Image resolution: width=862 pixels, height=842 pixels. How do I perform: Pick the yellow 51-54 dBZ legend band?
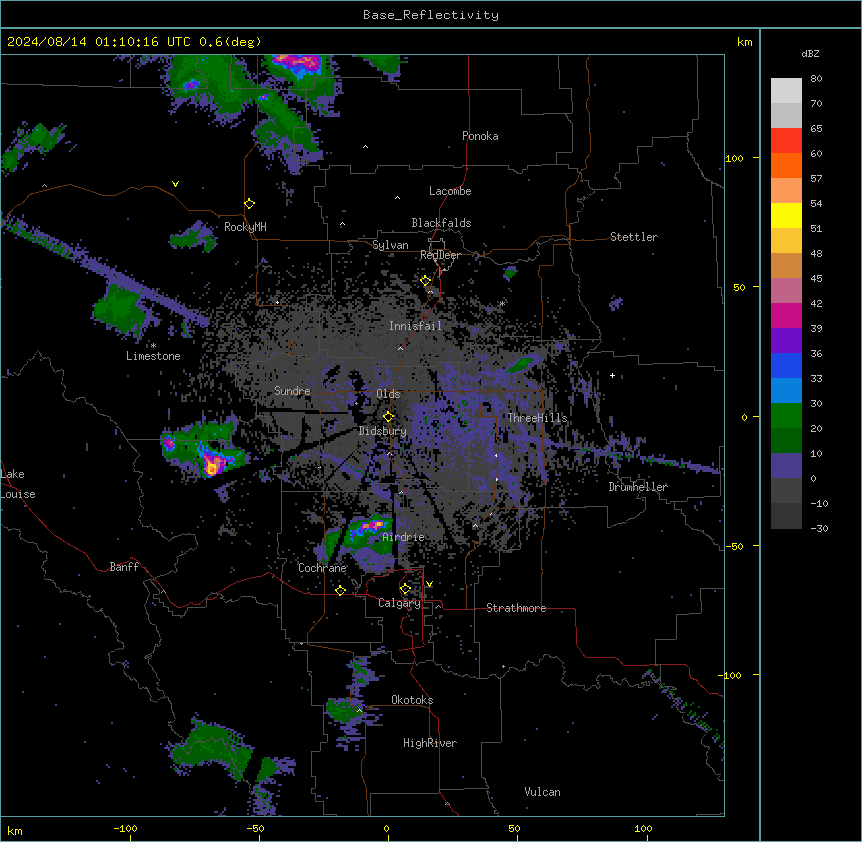click(786, 215)
